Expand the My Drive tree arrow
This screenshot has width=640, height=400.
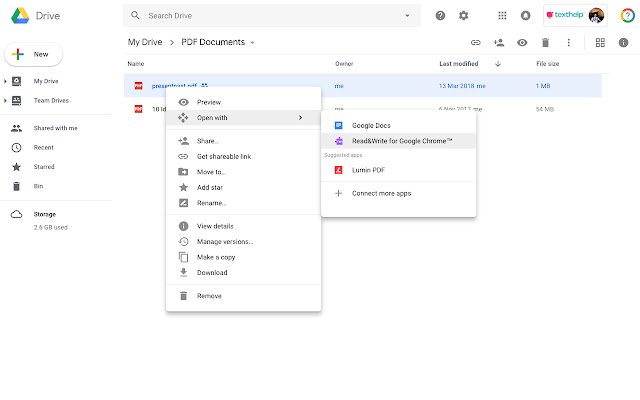(5, 81)
